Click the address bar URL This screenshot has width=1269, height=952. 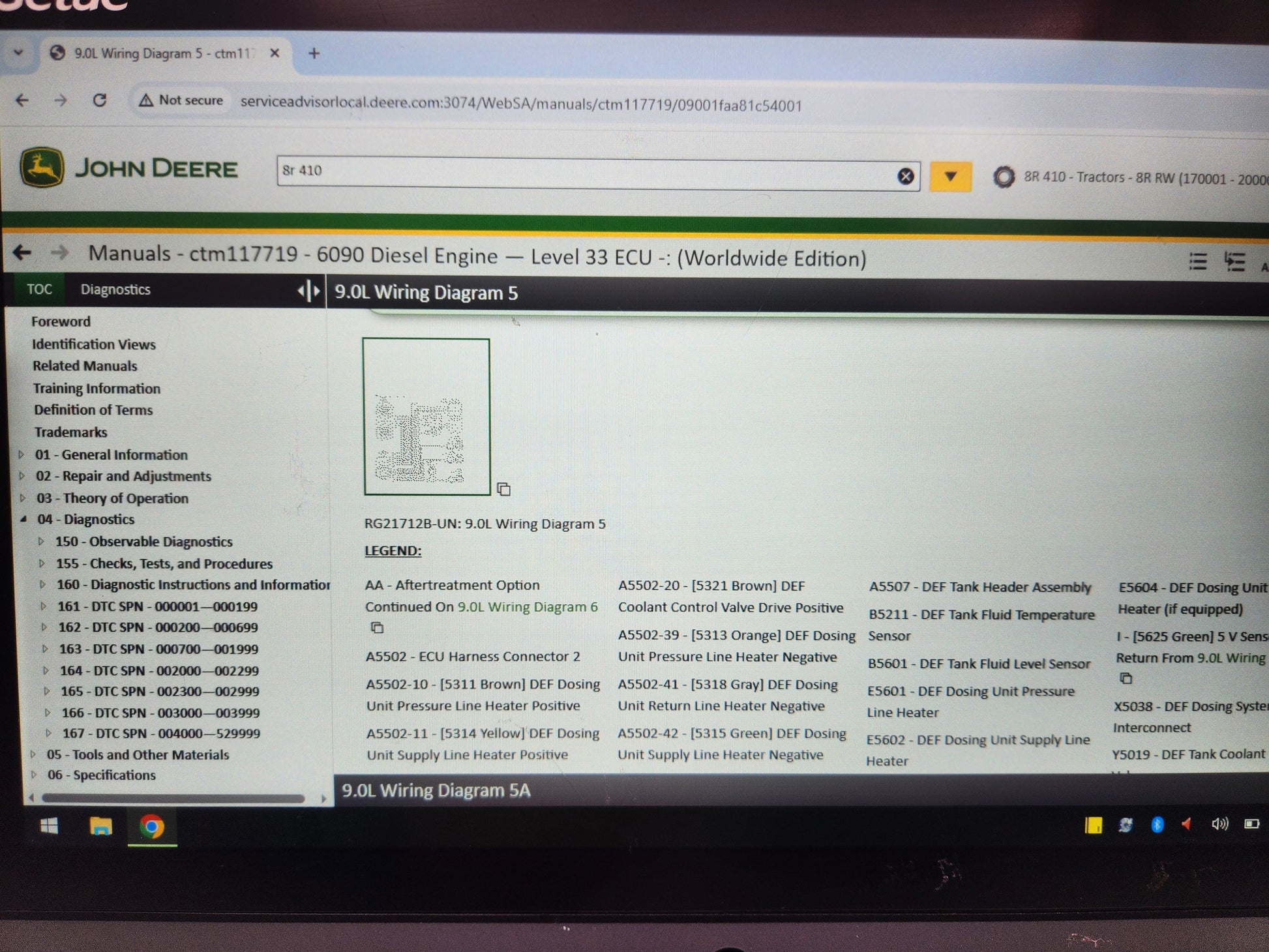point(521,104)
